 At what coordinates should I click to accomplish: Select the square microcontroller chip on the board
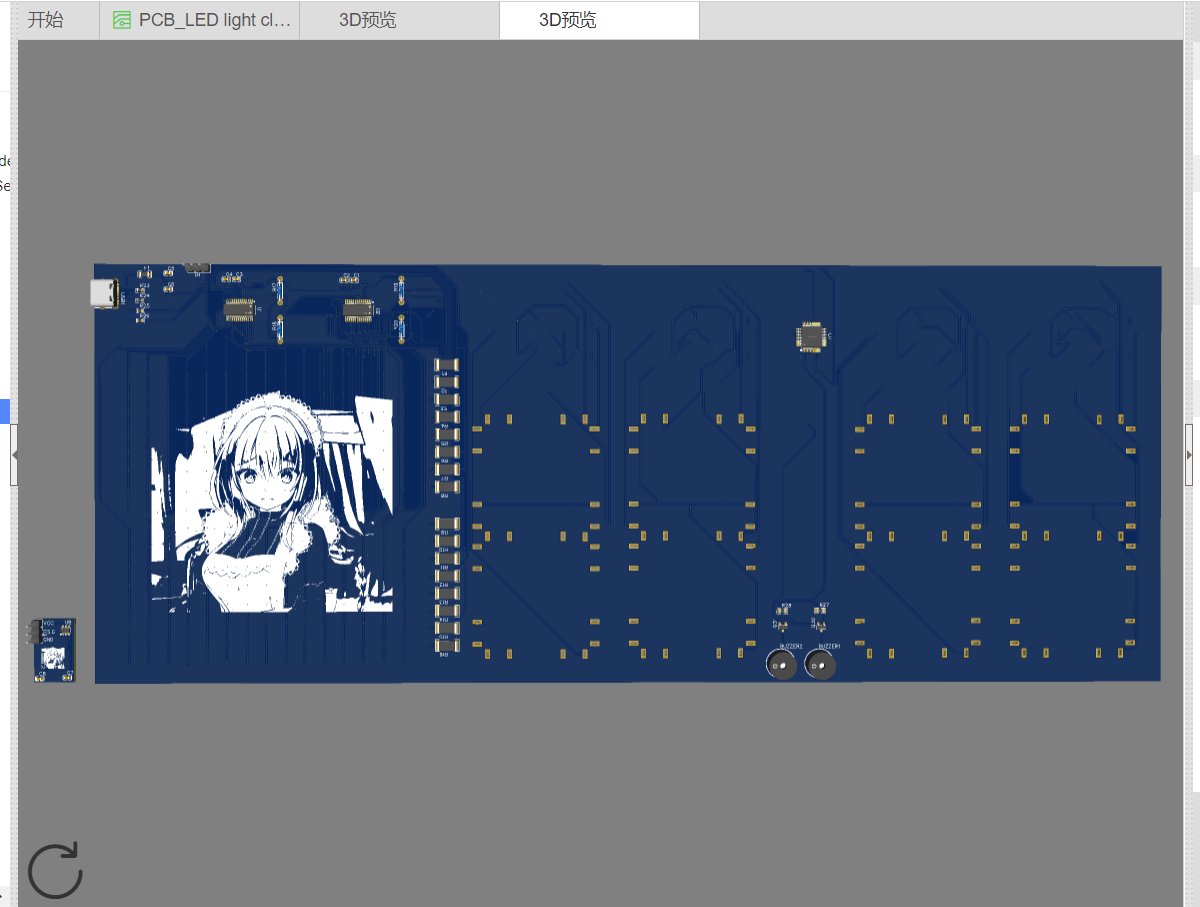[812, 338]
